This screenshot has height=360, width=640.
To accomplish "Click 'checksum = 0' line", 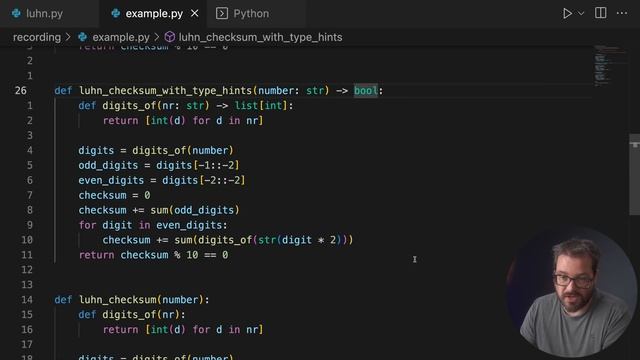I will 114,195.
